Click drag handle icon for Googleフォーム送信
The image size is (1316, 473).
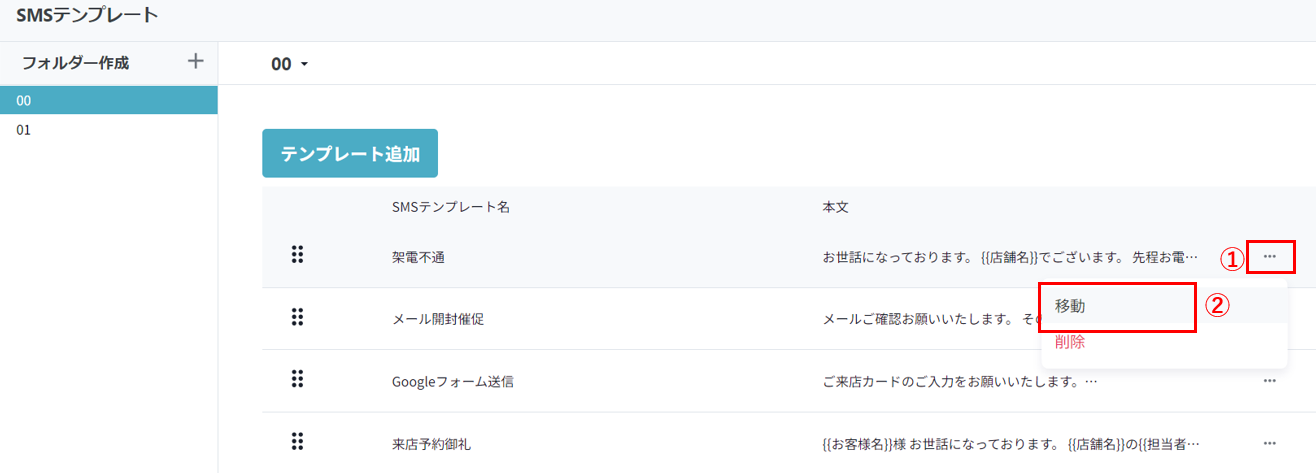point(297,379)
